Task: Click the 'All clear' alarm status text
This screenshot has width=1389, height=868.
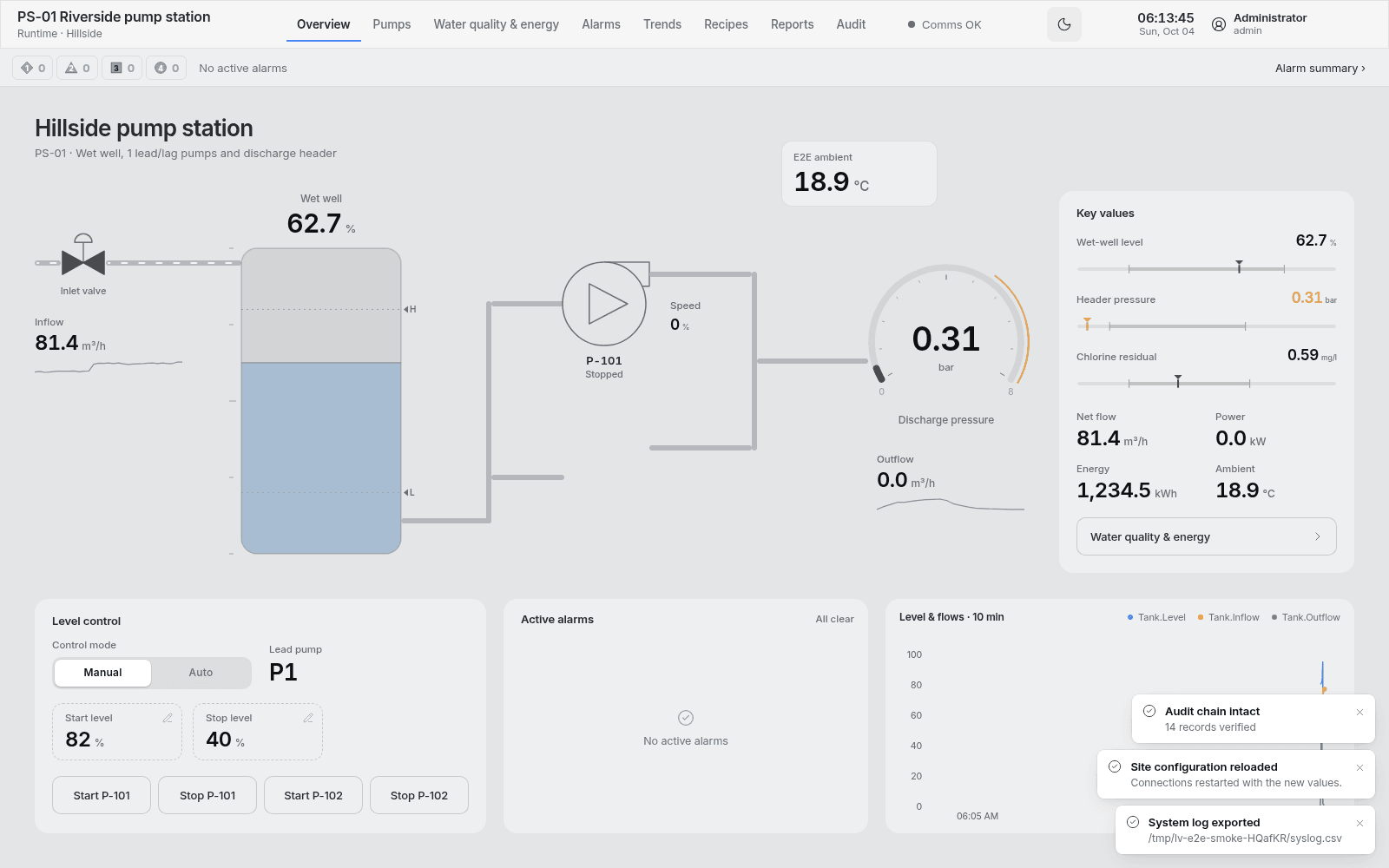Action: pyautogui.click(x=834, y=620)
